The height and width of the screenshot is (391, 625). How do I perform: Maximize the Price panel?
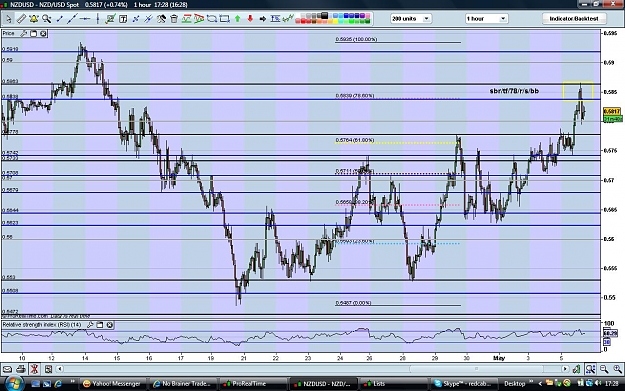[x=33, y=33]
